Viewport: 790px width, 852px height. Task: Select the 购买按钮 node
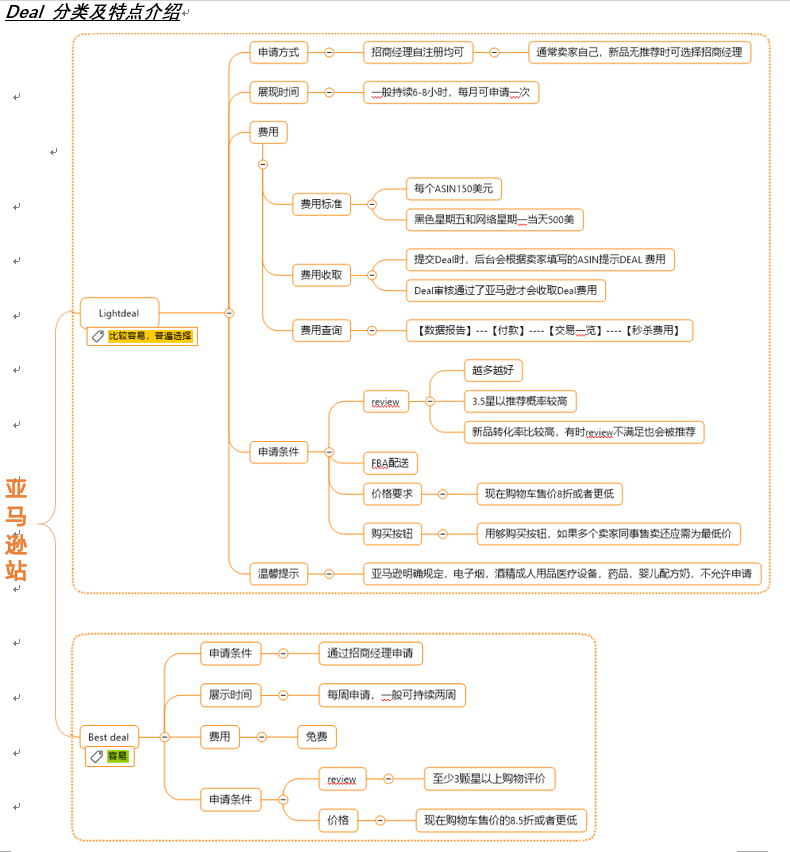392,534
